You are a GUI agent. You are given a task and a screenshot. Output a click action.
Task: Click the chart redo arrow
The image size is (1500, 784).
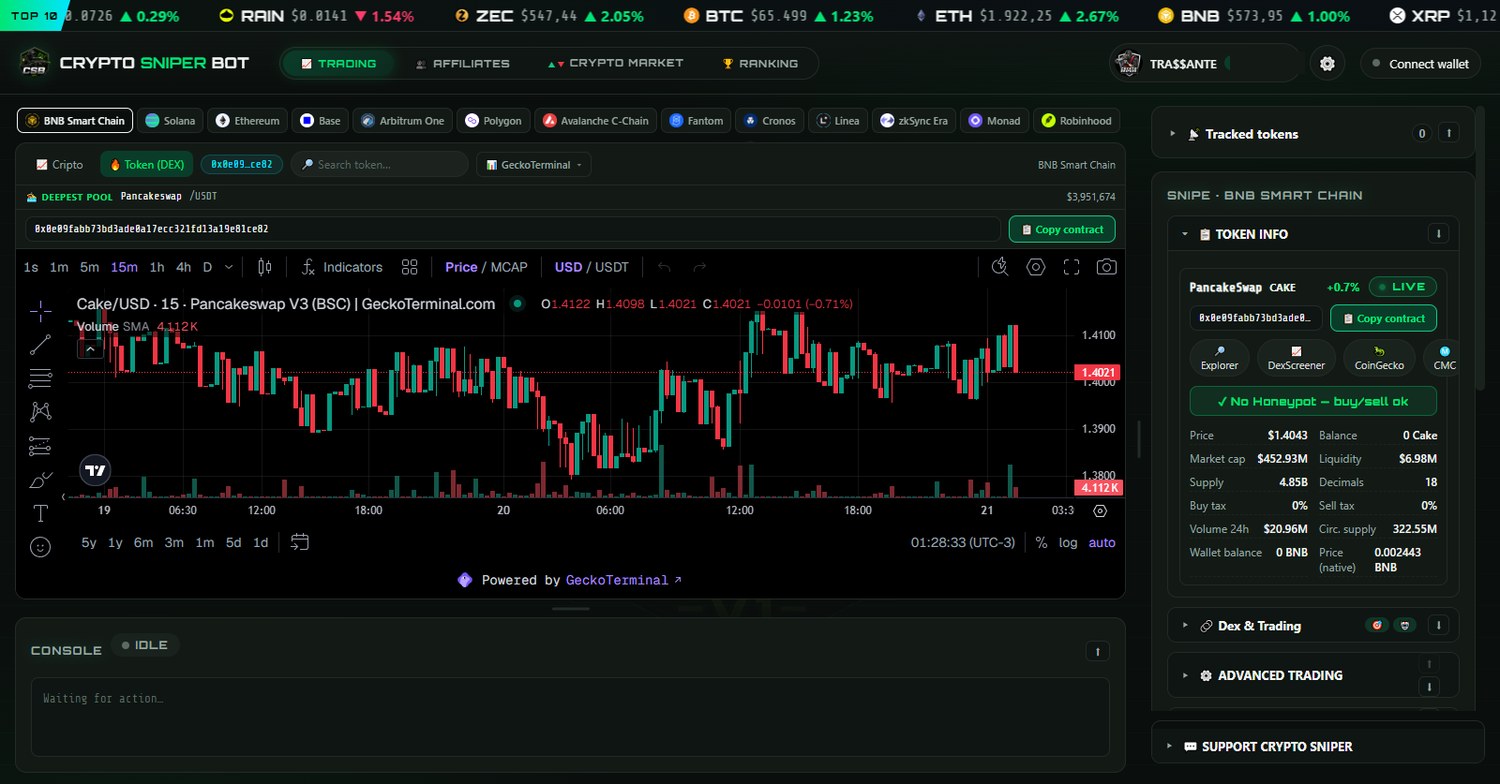pyautogui.click(x=699, y=267)
